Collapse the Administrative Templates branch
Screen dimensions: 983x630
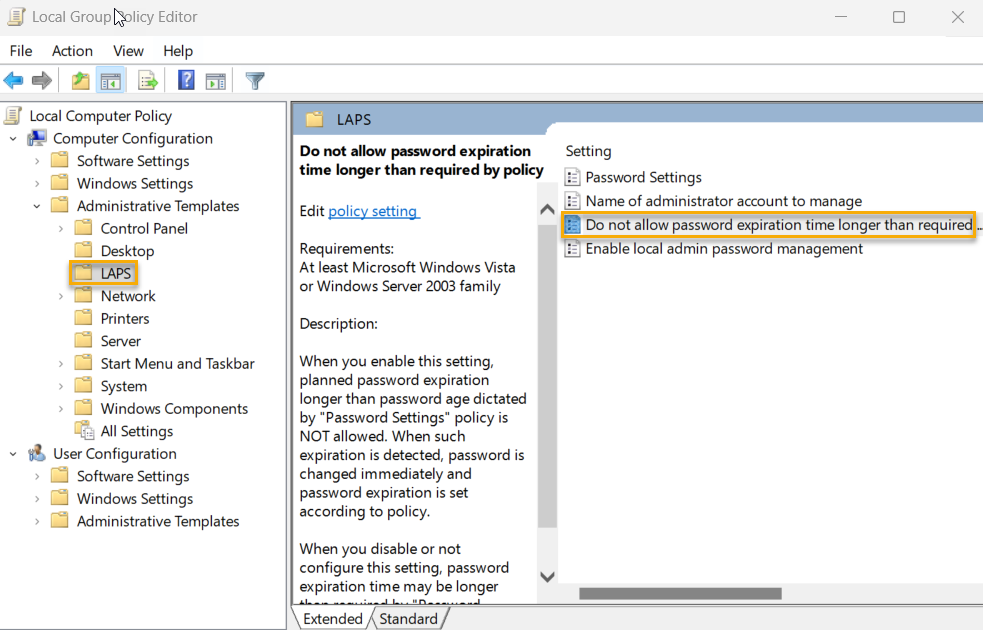(x=37, y=205)
